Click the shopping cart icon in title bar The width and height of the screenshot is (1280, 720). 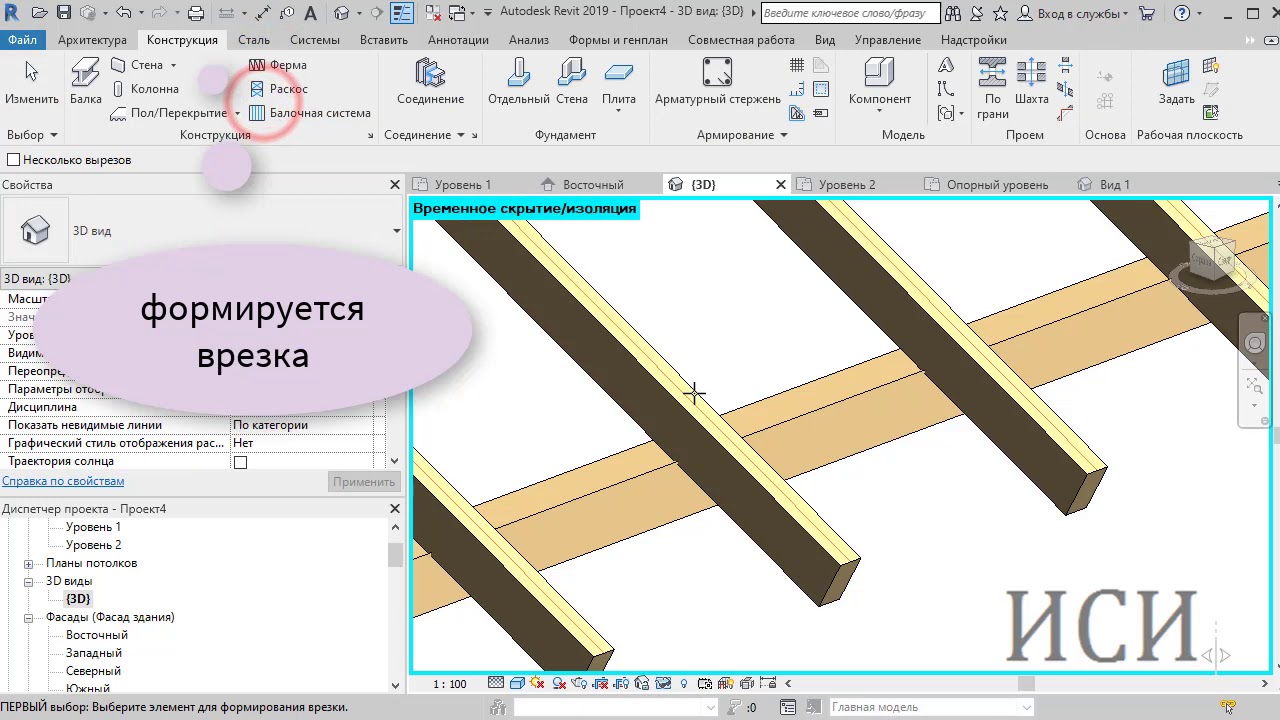click(x=1147, y=13)
